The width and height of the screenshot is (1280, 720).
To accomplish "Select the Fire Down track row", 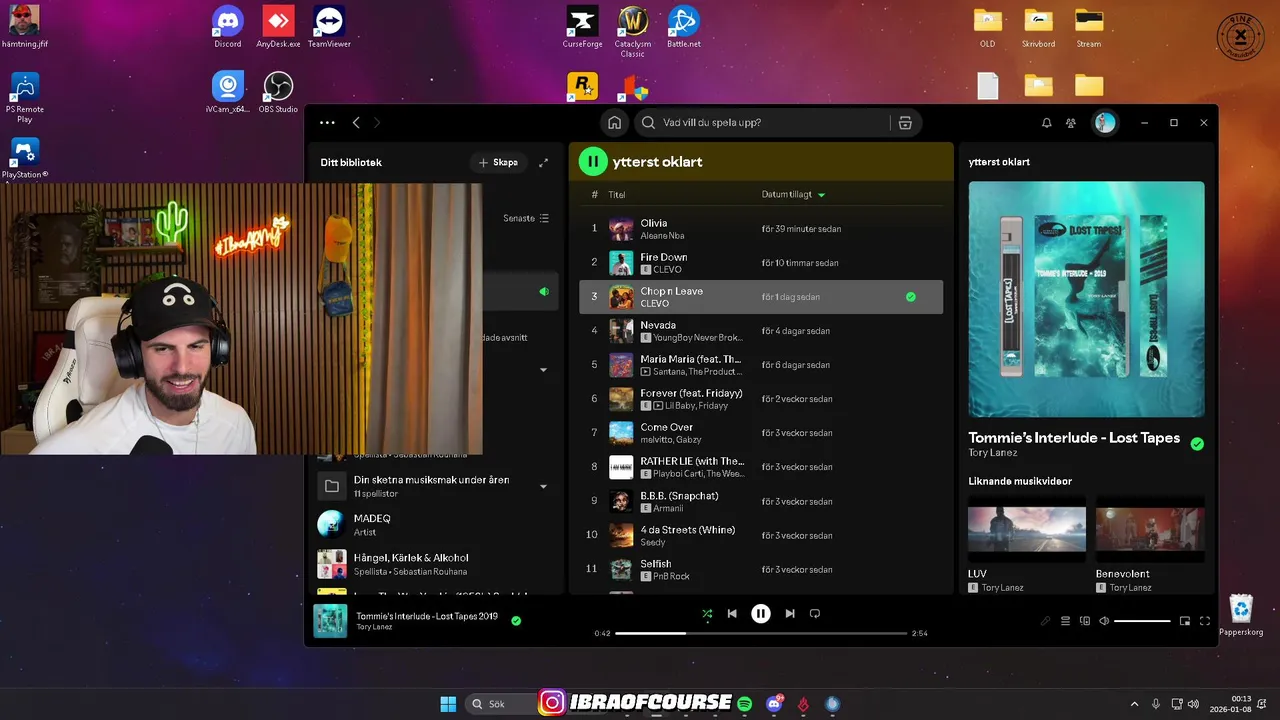I will (x=761, y=263).
